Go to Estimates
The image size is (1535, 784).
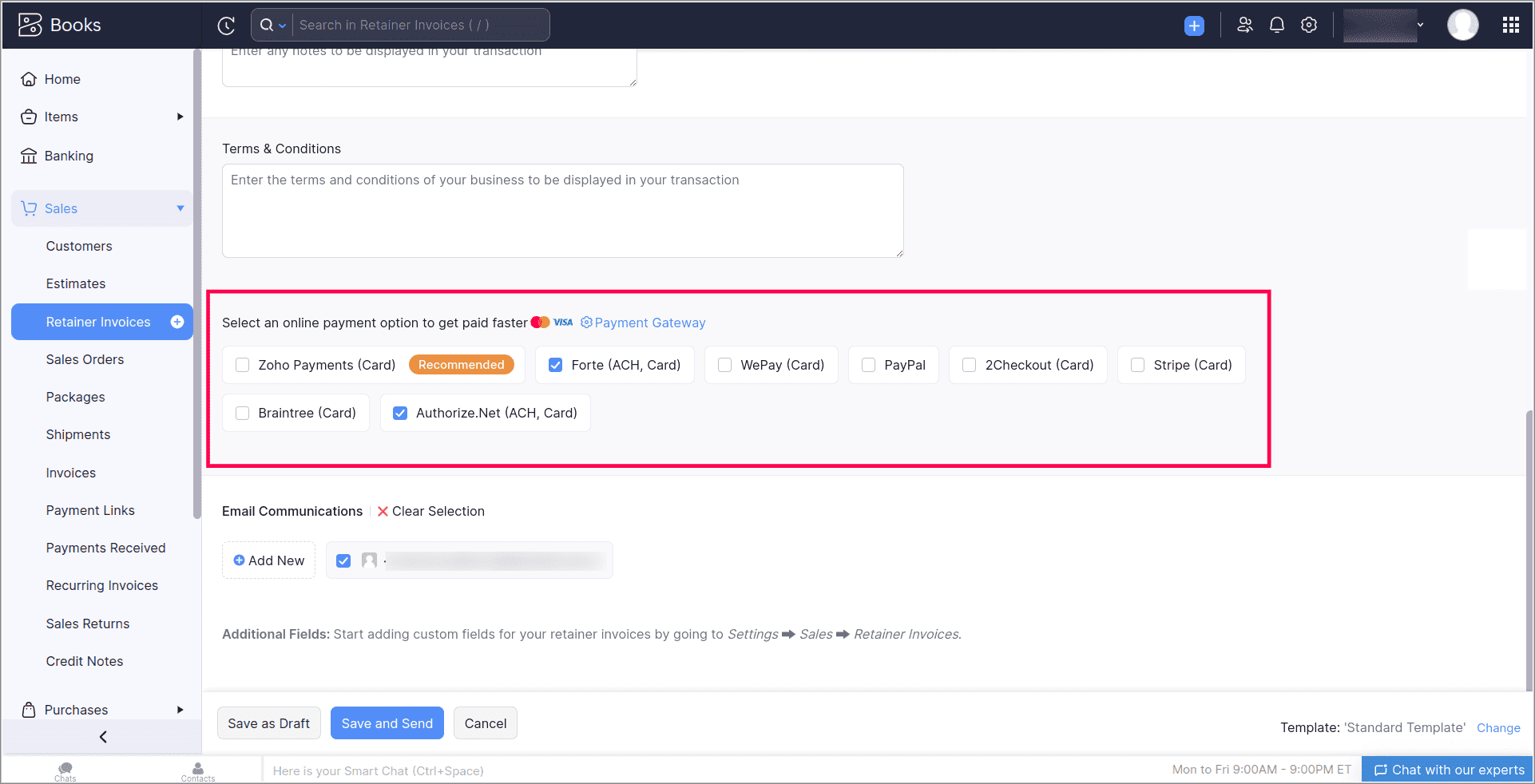(x=76, y=283)
